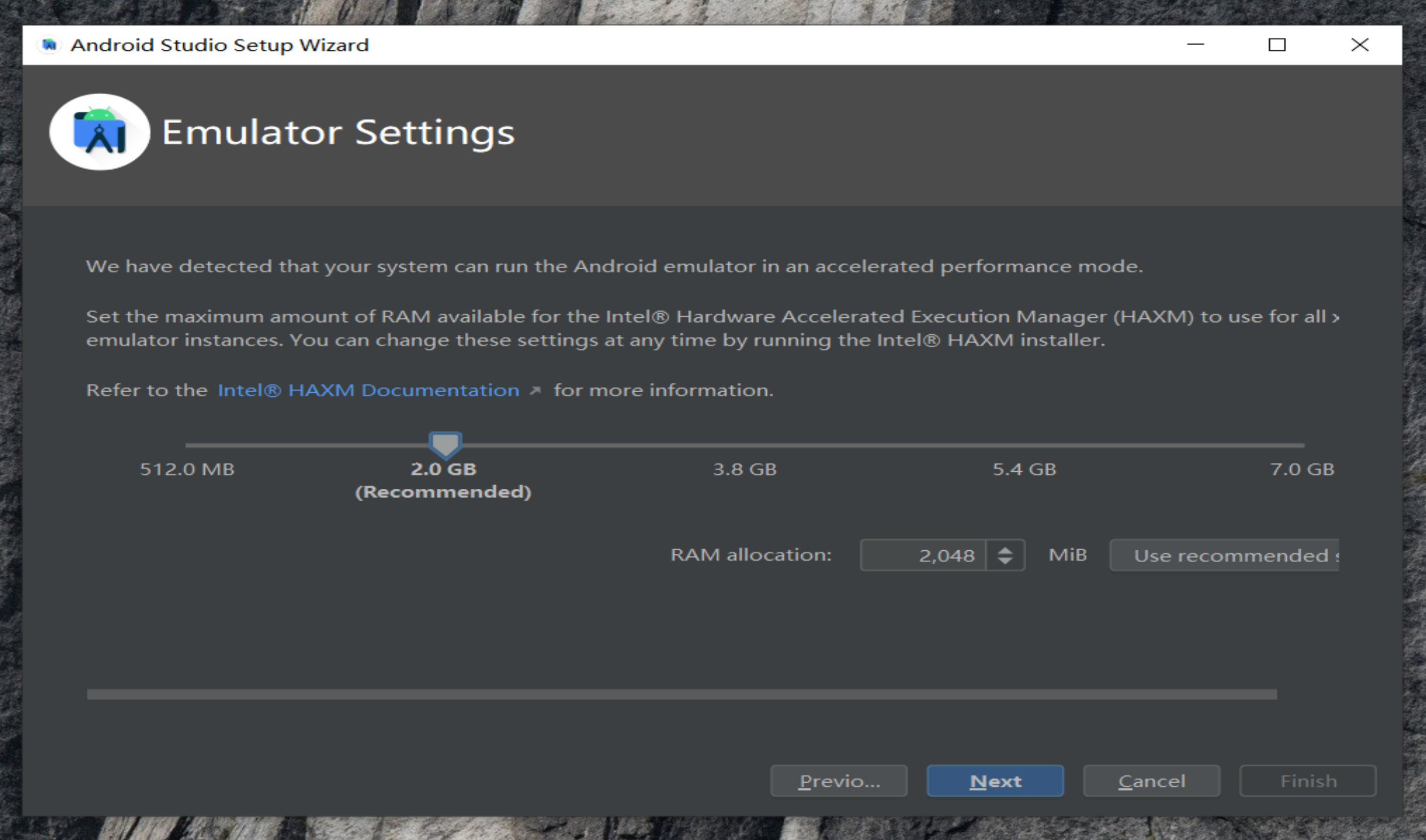The height and width of the screenshot is (840, 1426).
Task: Click the title bar Android Studio icon
Action: tap(50, 45)
